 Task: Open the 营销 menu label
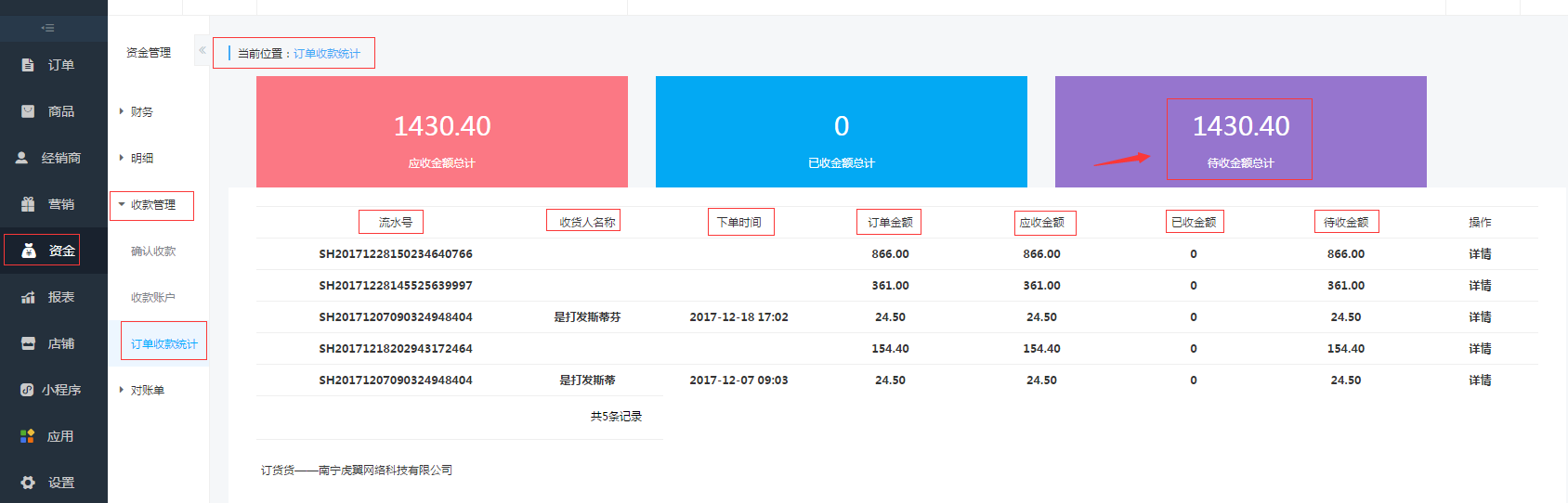61,204
